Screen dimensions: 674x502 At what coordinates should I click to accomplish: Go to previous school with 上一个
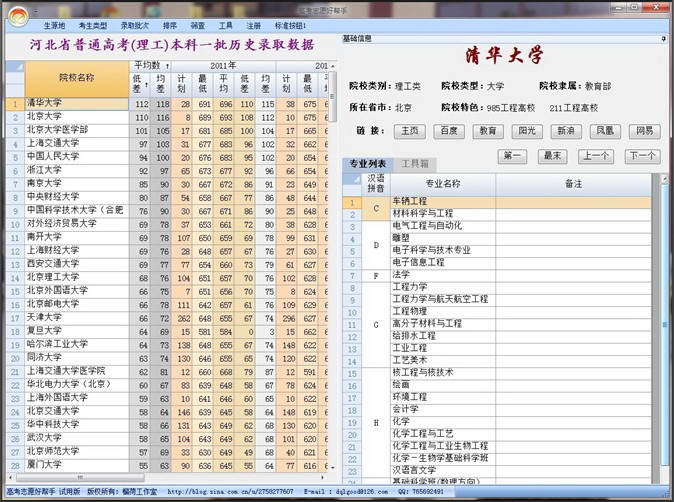[596, 156]
